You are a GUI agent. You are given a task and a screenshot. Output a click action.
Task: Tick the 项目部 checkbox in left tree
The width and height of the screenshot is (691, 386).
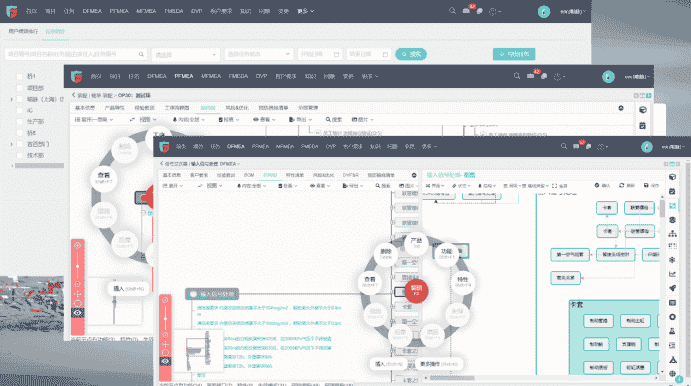point(19,88)
